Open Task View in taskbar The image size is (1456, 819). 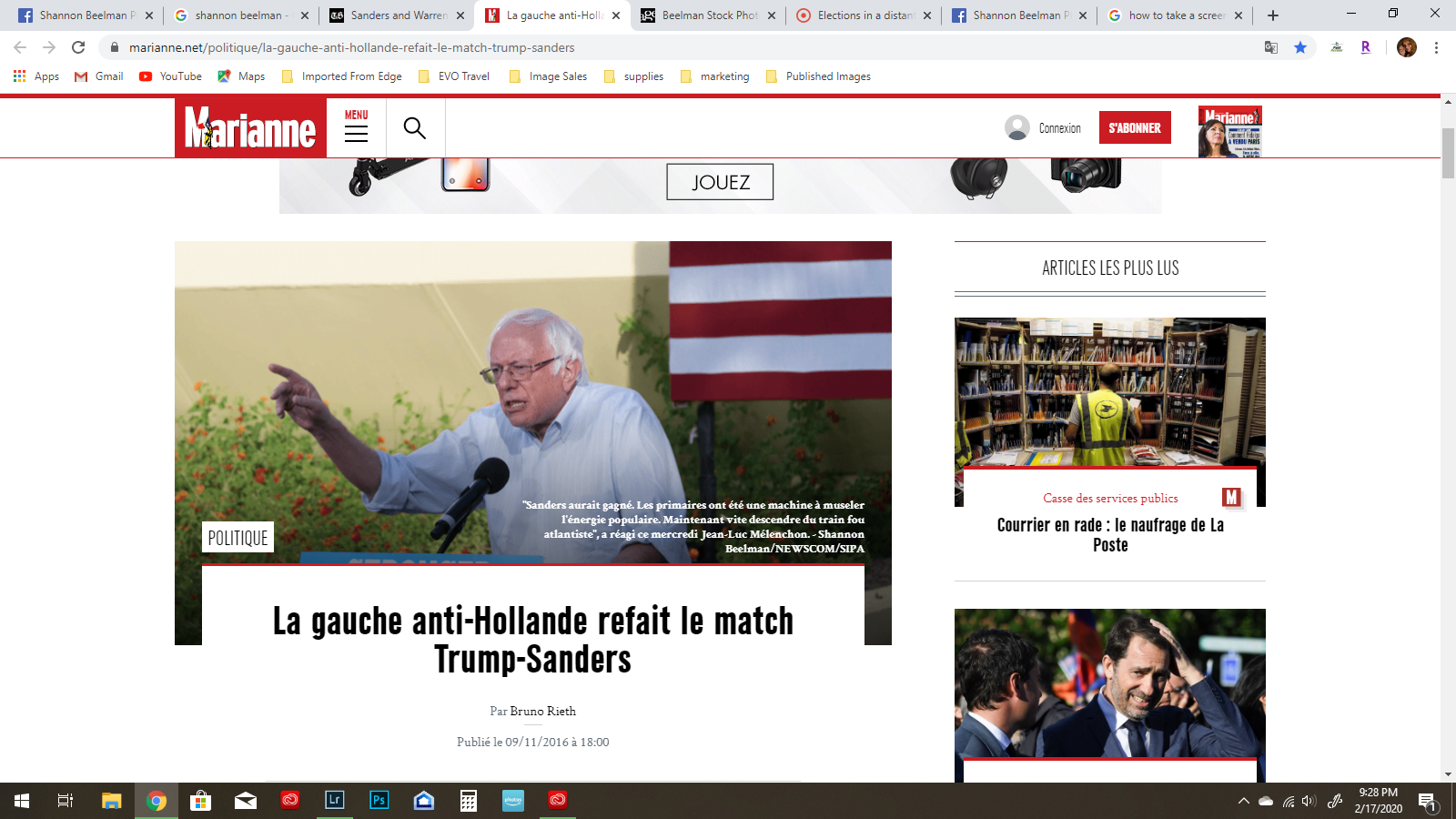66,801
